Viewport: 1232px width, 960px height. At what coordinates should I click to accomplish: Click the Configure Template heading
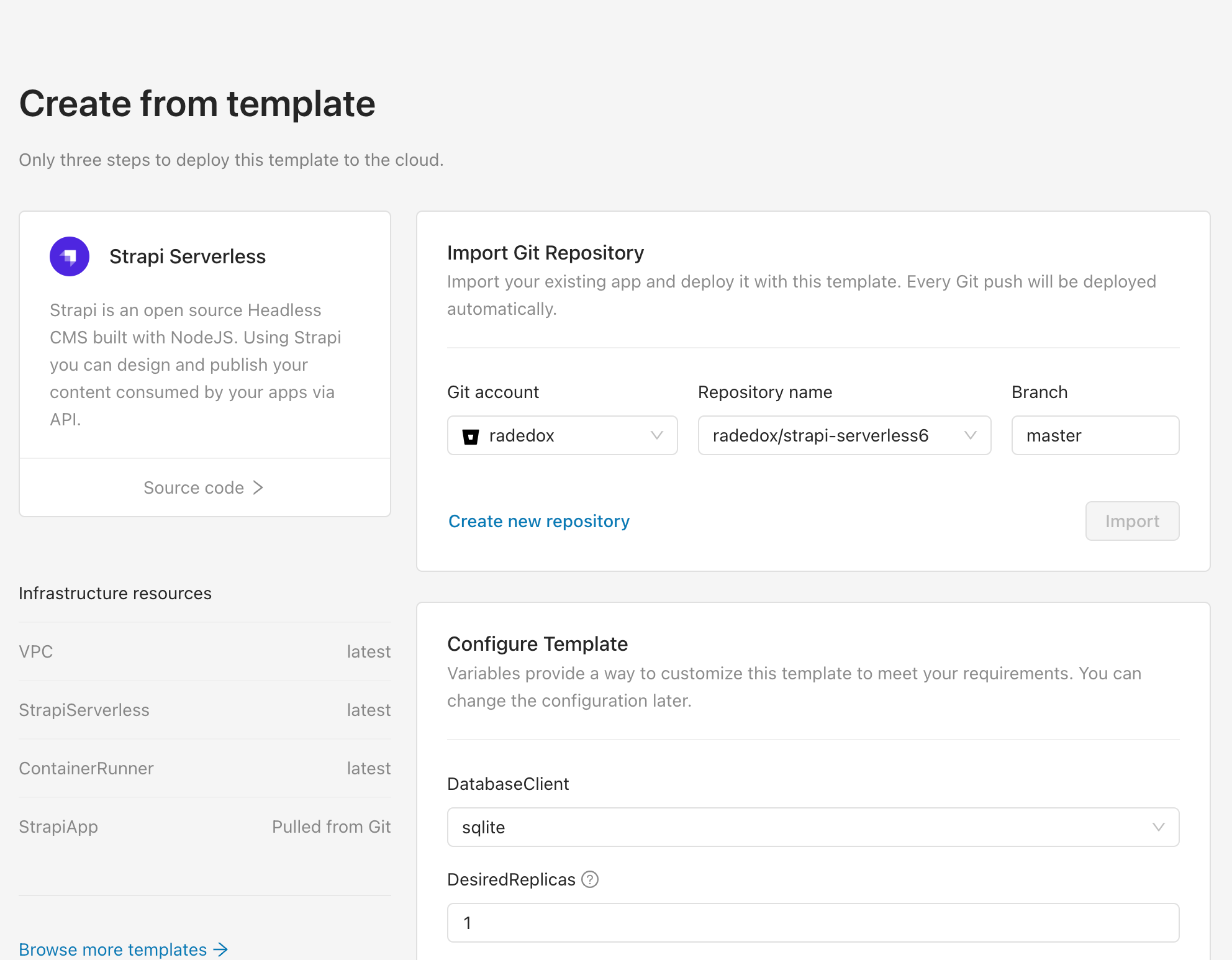[x=537, y=644]
